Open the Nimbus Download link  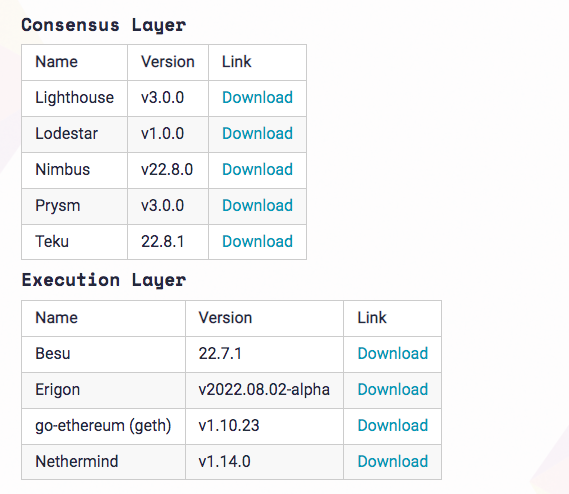[x=257, y=170]
